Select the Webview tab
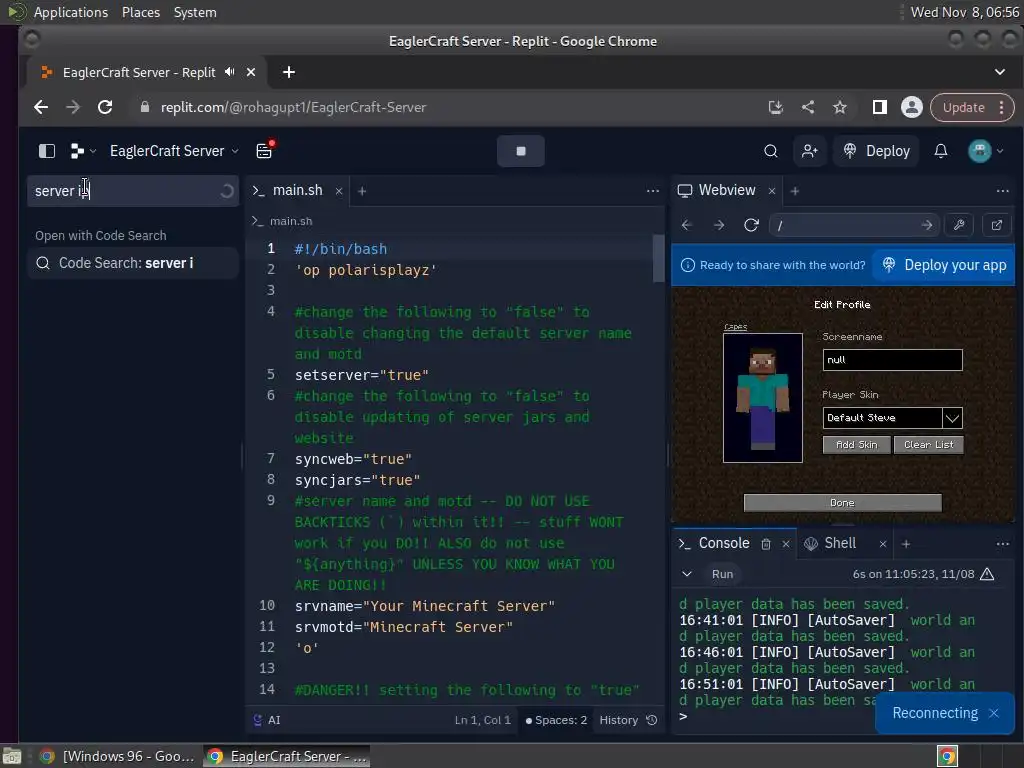 pyautogui.click(x=717, y=190)
